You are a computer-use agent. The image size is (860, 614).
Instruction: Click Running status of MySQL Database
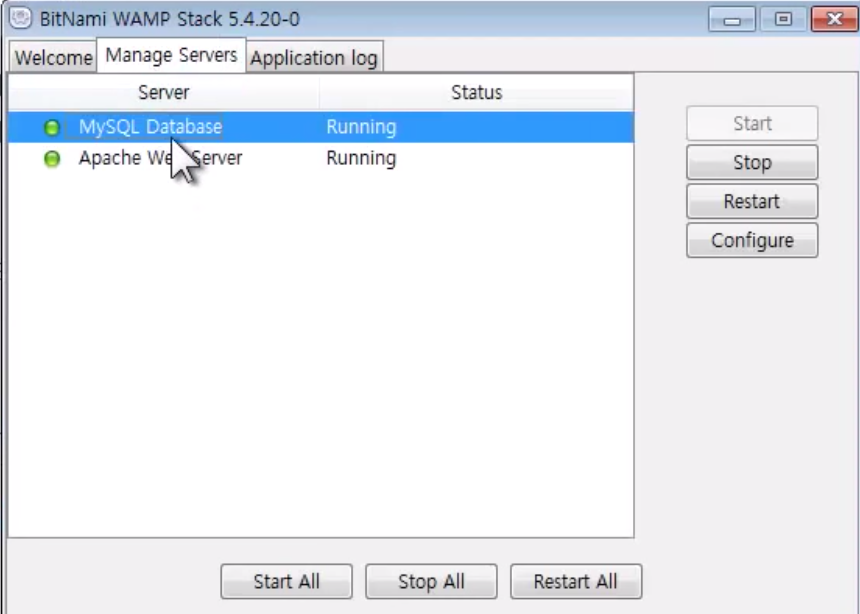click(361, 127)
